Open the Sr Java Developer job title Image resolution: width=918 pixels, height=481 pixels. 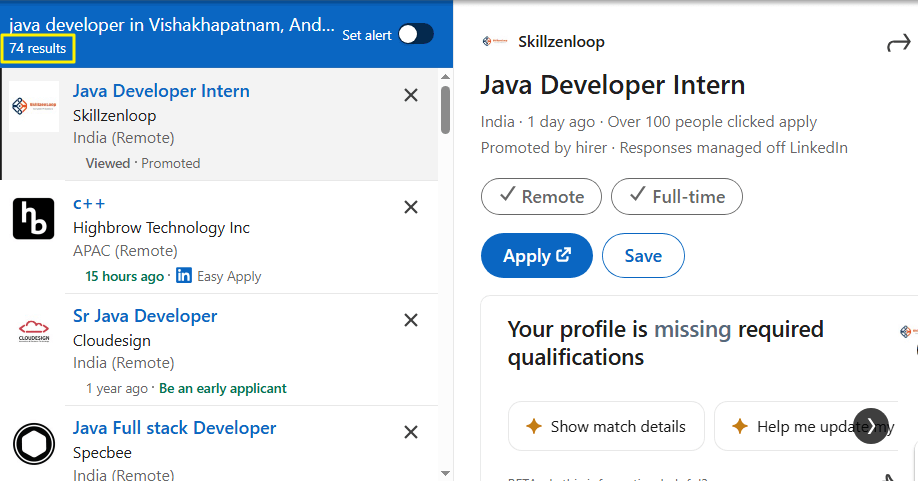coord(145,316)
